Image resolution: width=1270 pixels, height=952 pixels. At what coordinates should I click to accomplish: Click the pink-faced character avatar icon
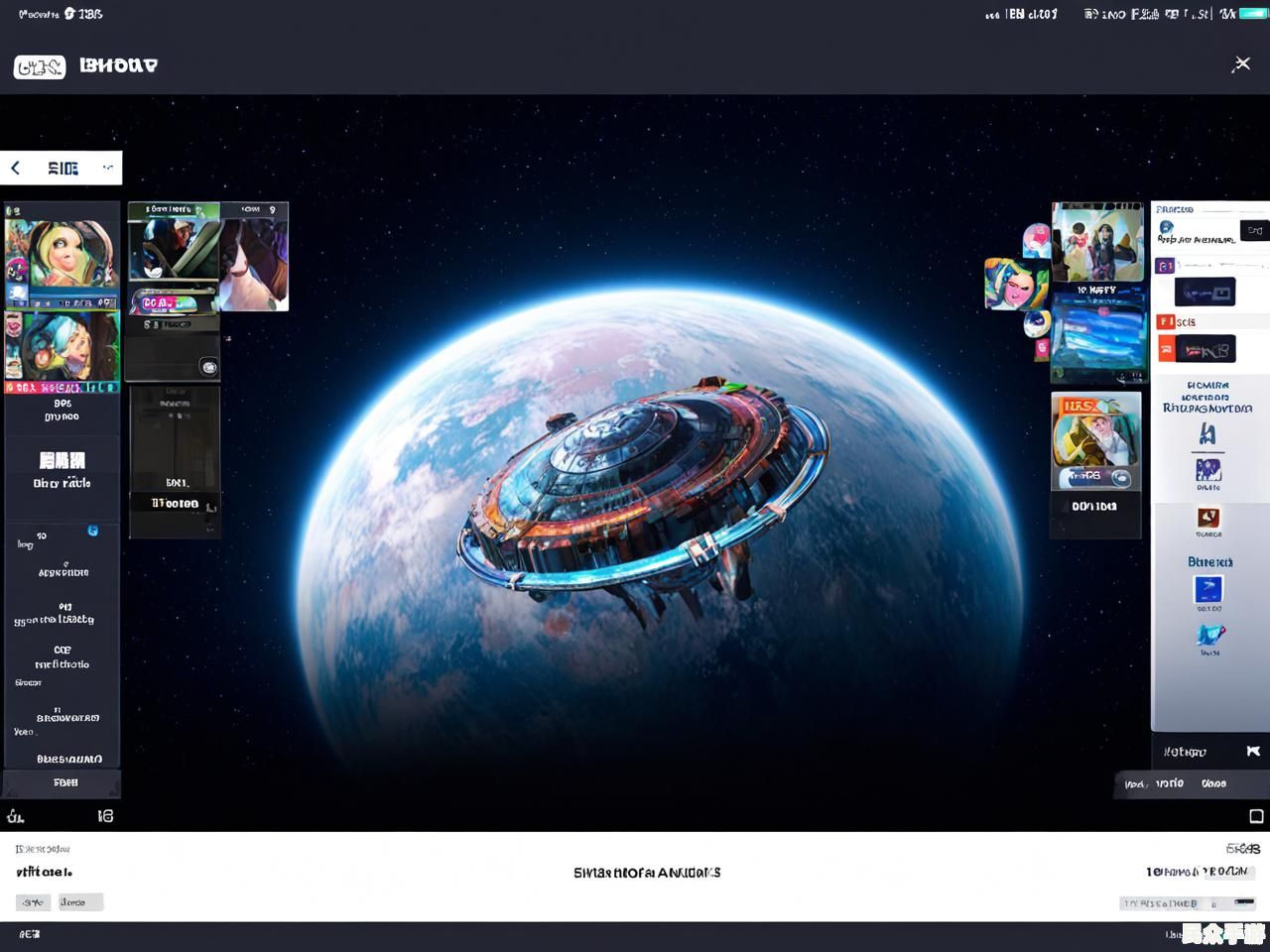pyautogui.click(x=1014, y=286)
